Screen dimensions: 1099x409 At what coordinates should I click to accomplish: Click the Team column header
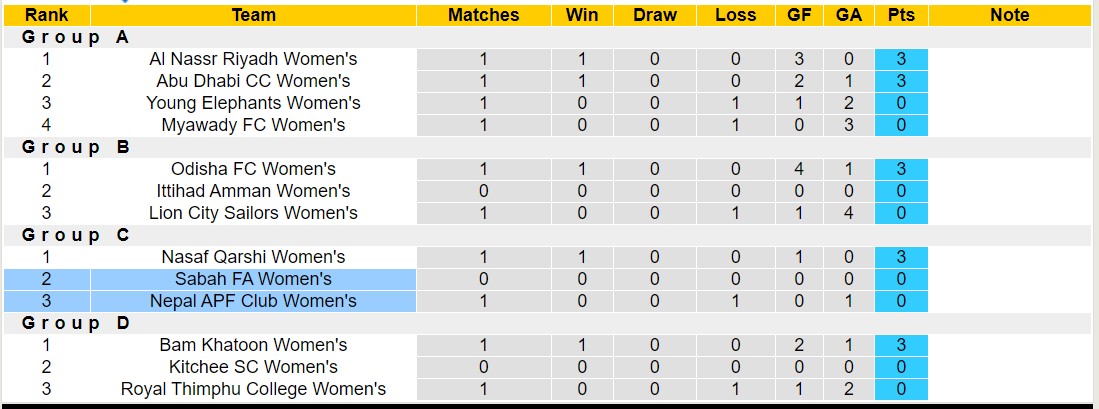[x=253, y=15]
